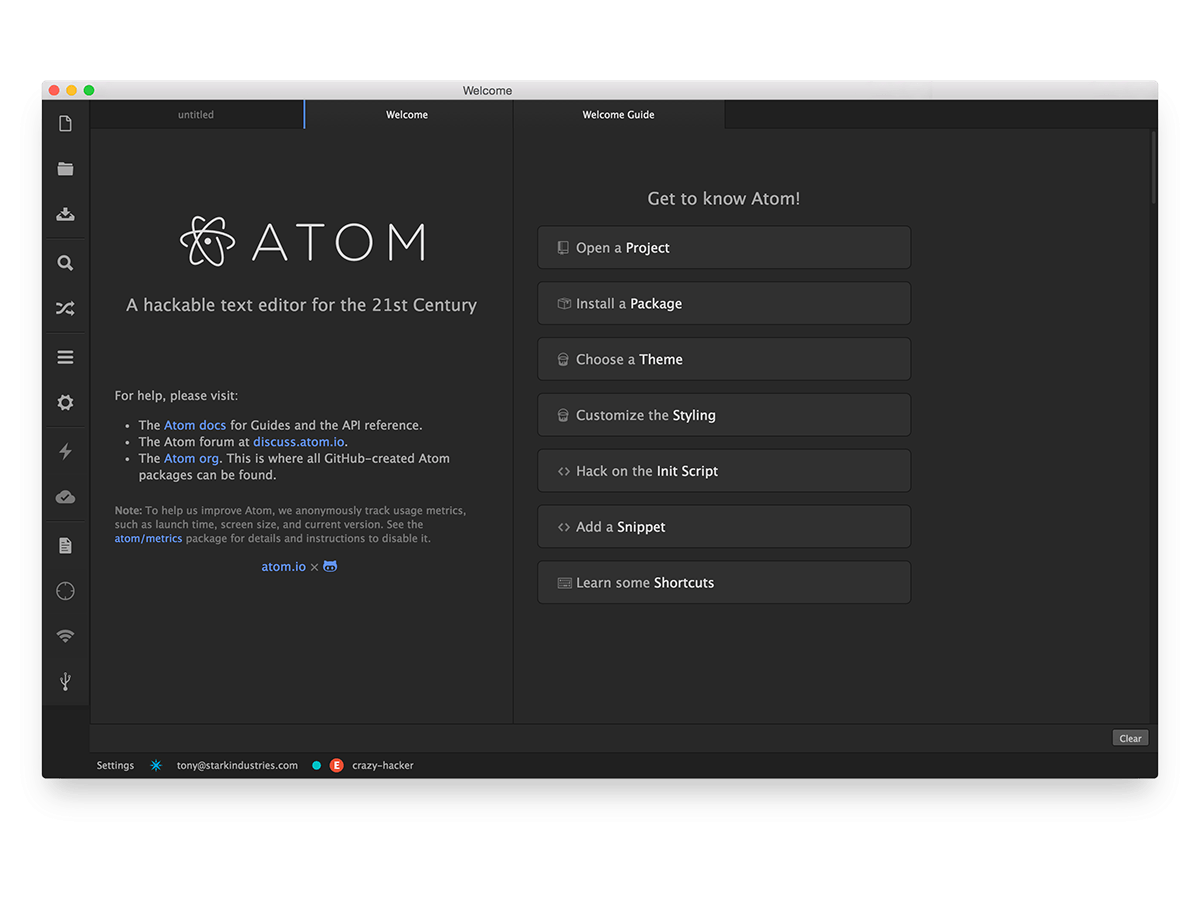
Task: Click the USB icon in sidebar
Action: [65, 681]
